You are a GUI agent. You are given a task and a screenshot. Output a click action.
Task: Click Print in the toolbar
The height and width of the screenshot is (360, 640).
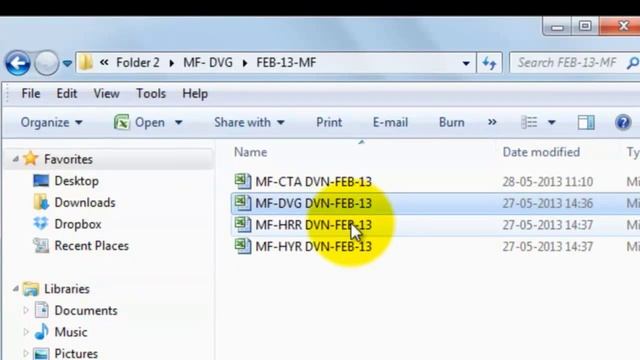(329, 122)
